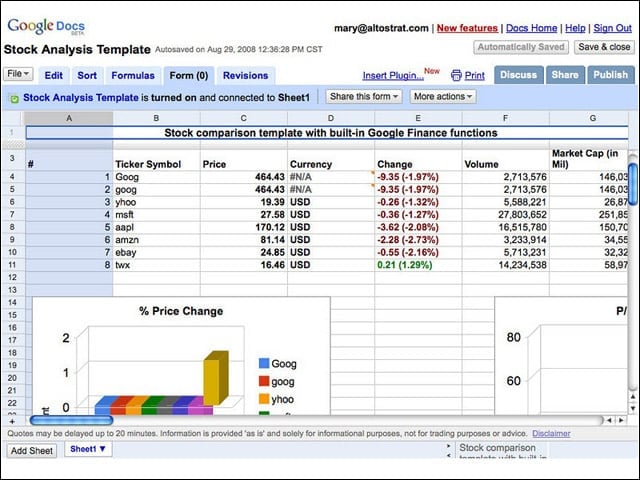Click the printer icon next to Print
The image size is (640, 480).
tap(456, 76)
